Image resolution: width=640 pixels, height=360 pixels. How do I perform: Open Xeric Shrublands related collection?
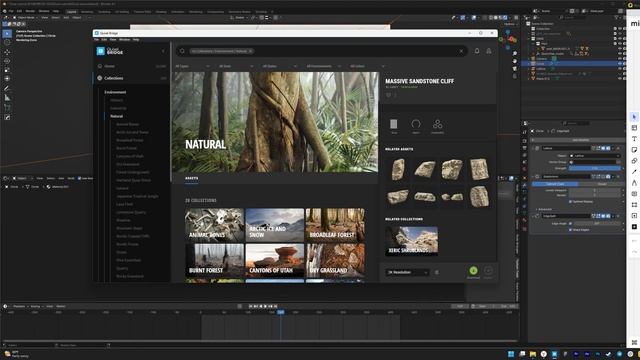411,241
